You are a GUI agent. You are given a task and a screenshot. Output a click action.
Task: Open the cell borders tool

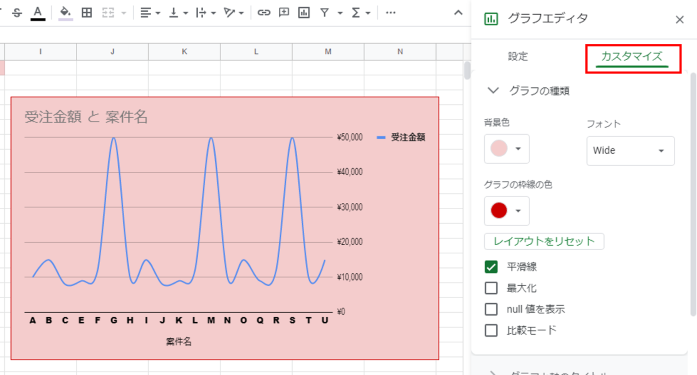[87, 13]
